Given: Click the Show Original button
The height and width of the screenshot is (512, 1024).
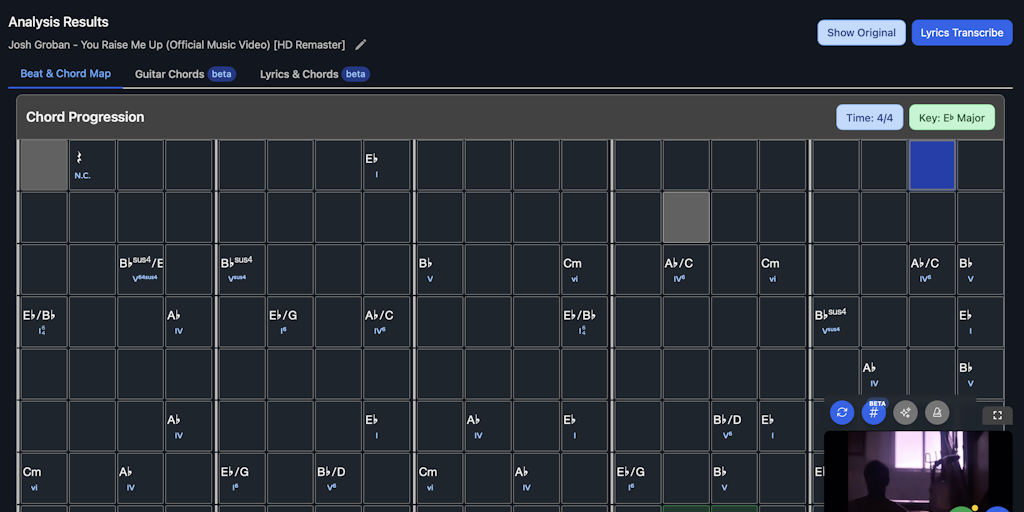Looking at the screenshot, I should (861, 33).
